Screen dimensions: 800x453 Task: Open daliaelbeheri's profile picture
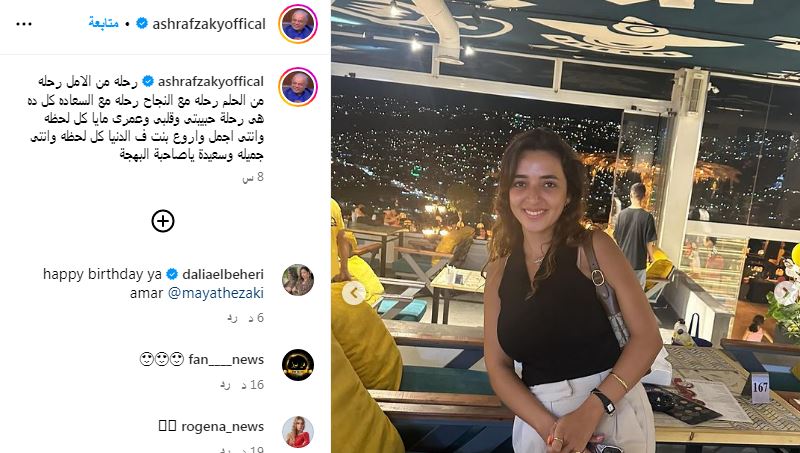pos(297,280)
